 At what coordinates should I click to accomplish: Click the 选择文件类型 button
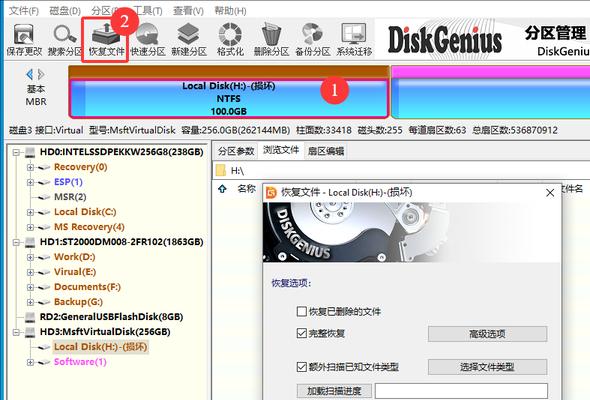tap(487, 367)
